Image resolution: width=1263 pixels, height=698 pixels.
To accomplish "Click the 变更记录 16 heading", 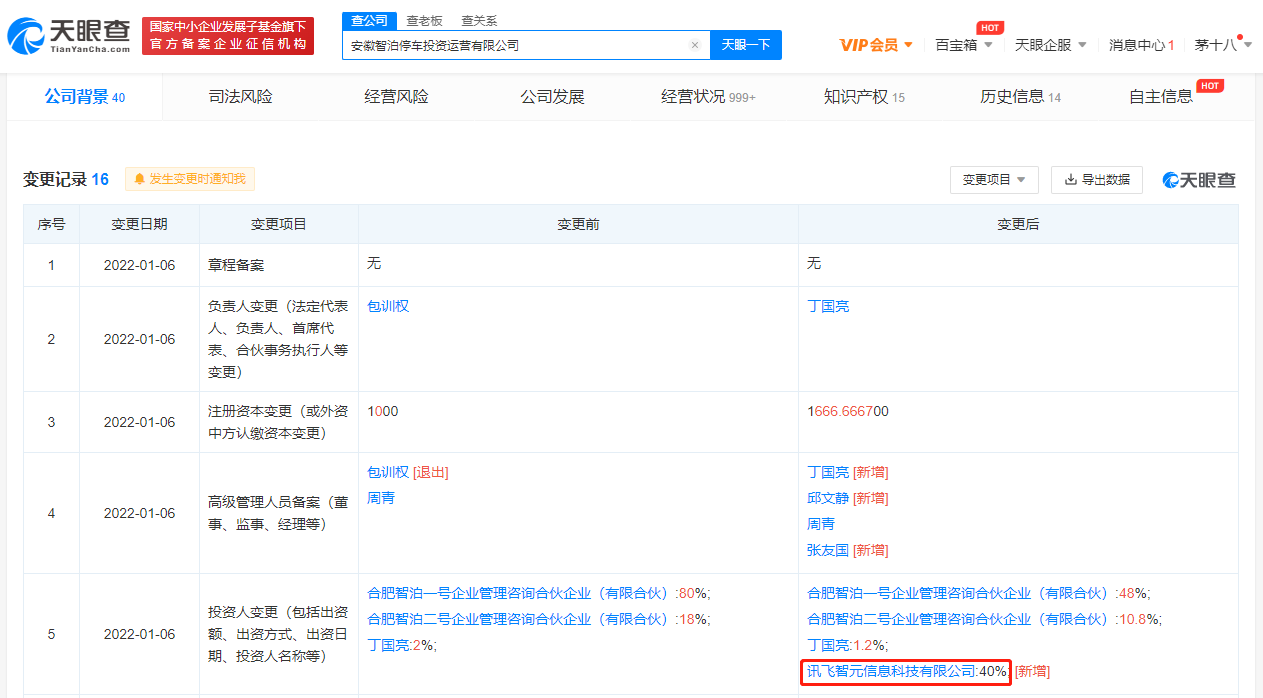I will pos(66,179).
